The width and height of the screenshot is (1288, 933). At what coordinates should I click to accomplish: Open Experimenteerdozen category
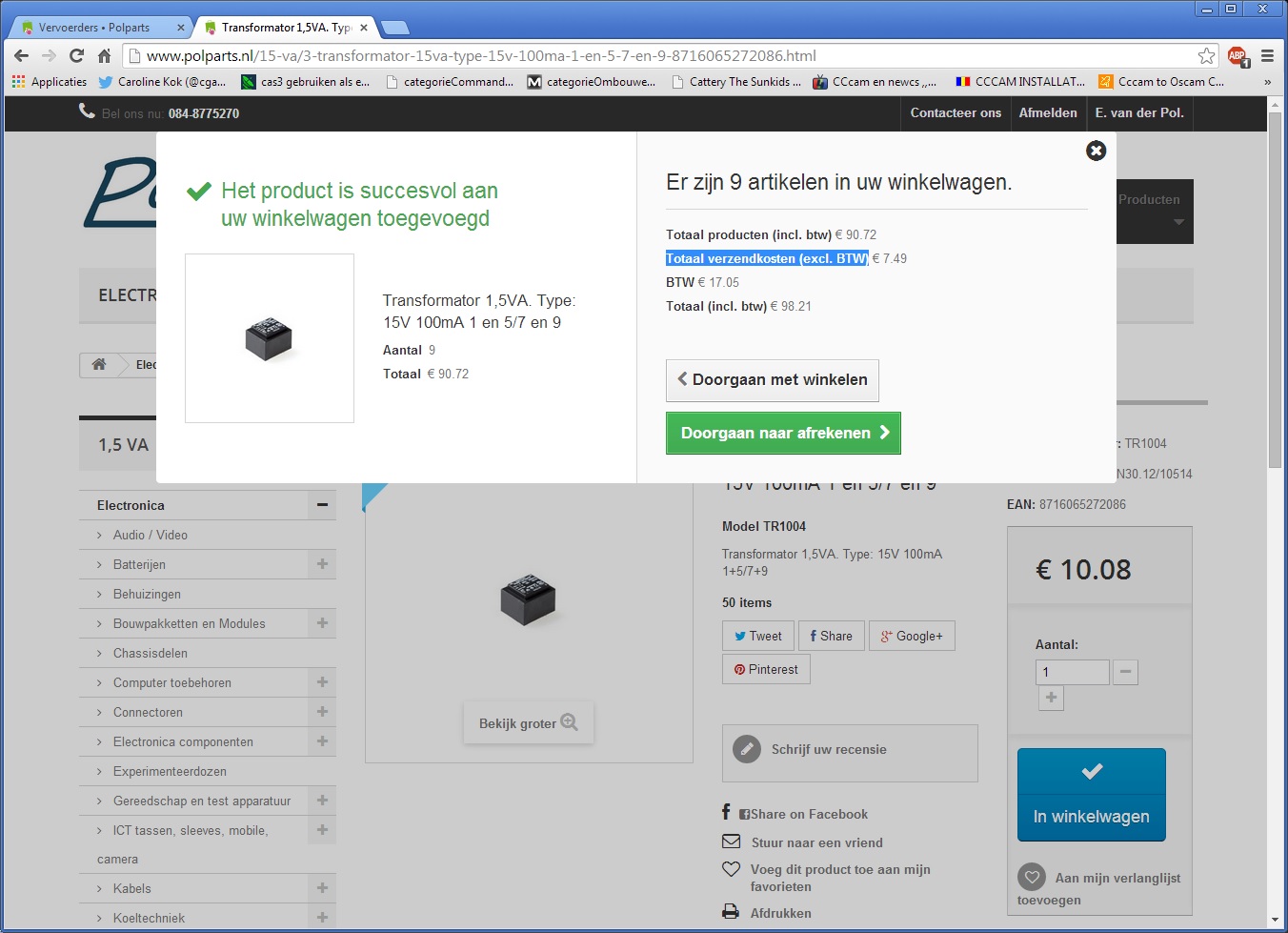[170, 772]
